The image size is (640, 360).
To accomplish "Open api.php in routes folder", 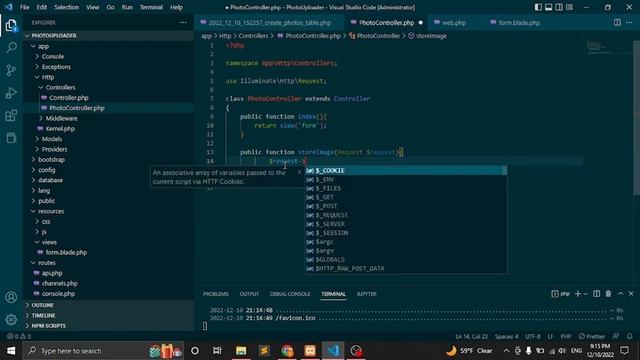I will tap(52, 273).
